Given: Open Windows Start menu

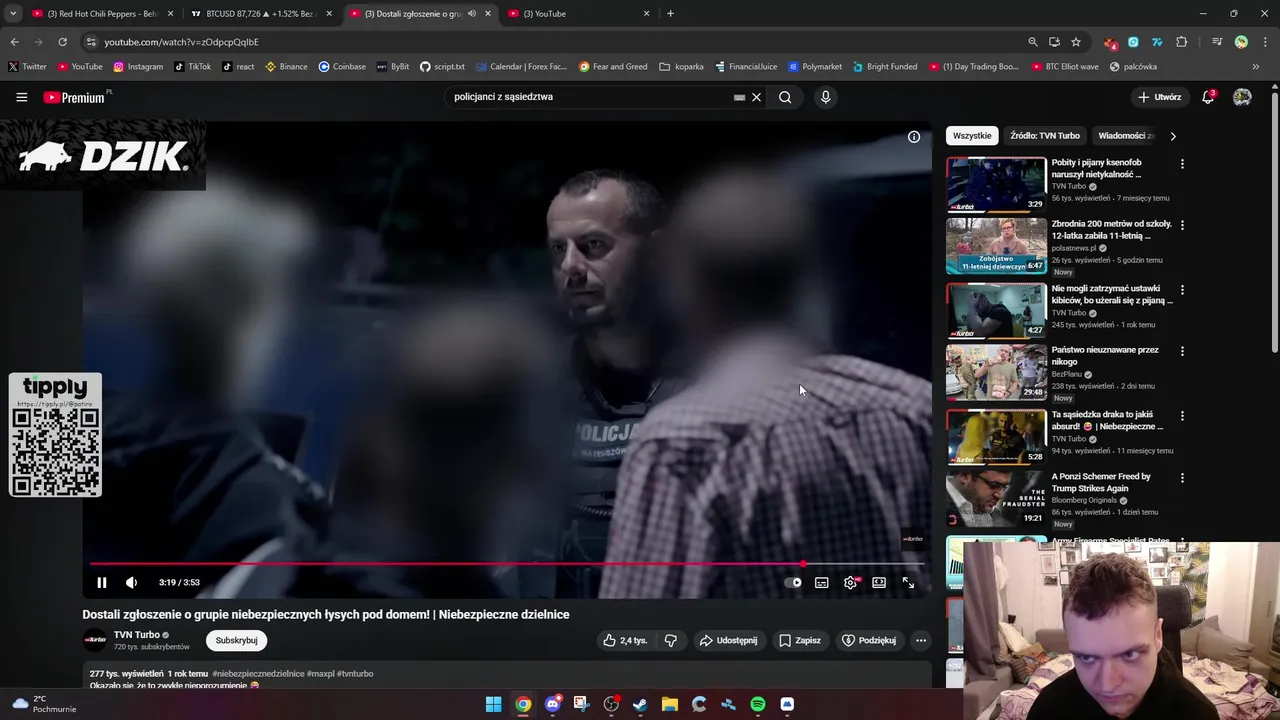Looking at the screenshot, I should [x=493, y=704].
